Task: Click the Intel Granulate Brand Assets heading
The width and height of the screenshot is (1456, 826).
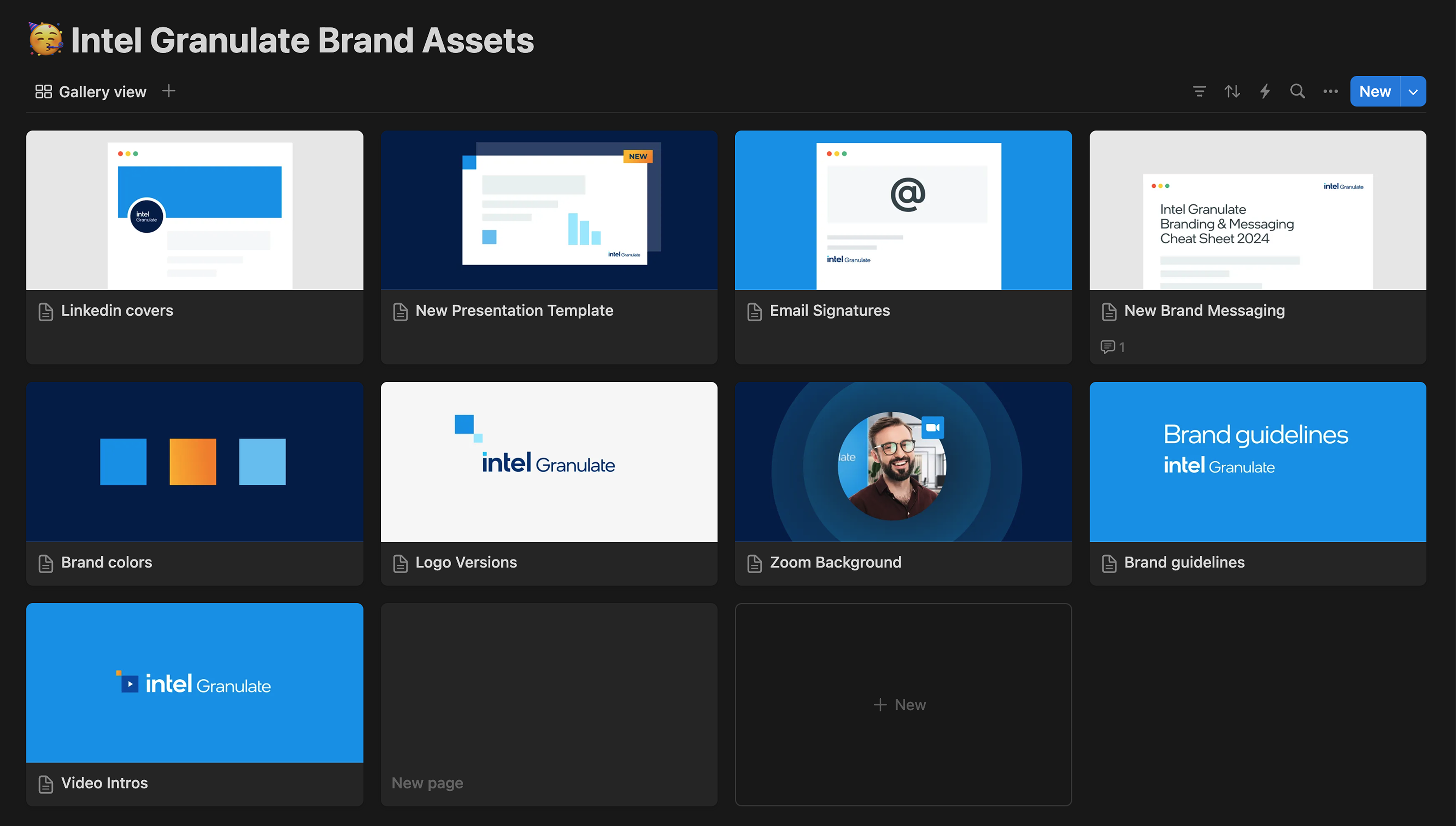Action: tap(303, 40)
